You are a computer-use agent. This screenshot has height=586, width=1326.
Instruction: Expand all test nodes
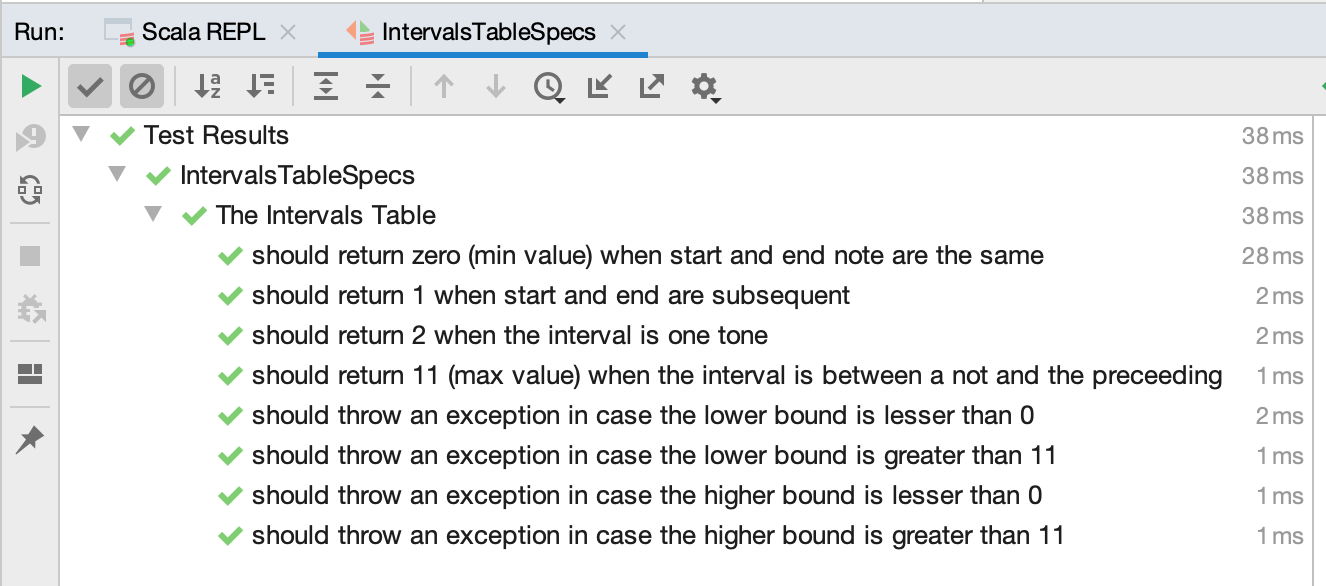pos(325,87)
